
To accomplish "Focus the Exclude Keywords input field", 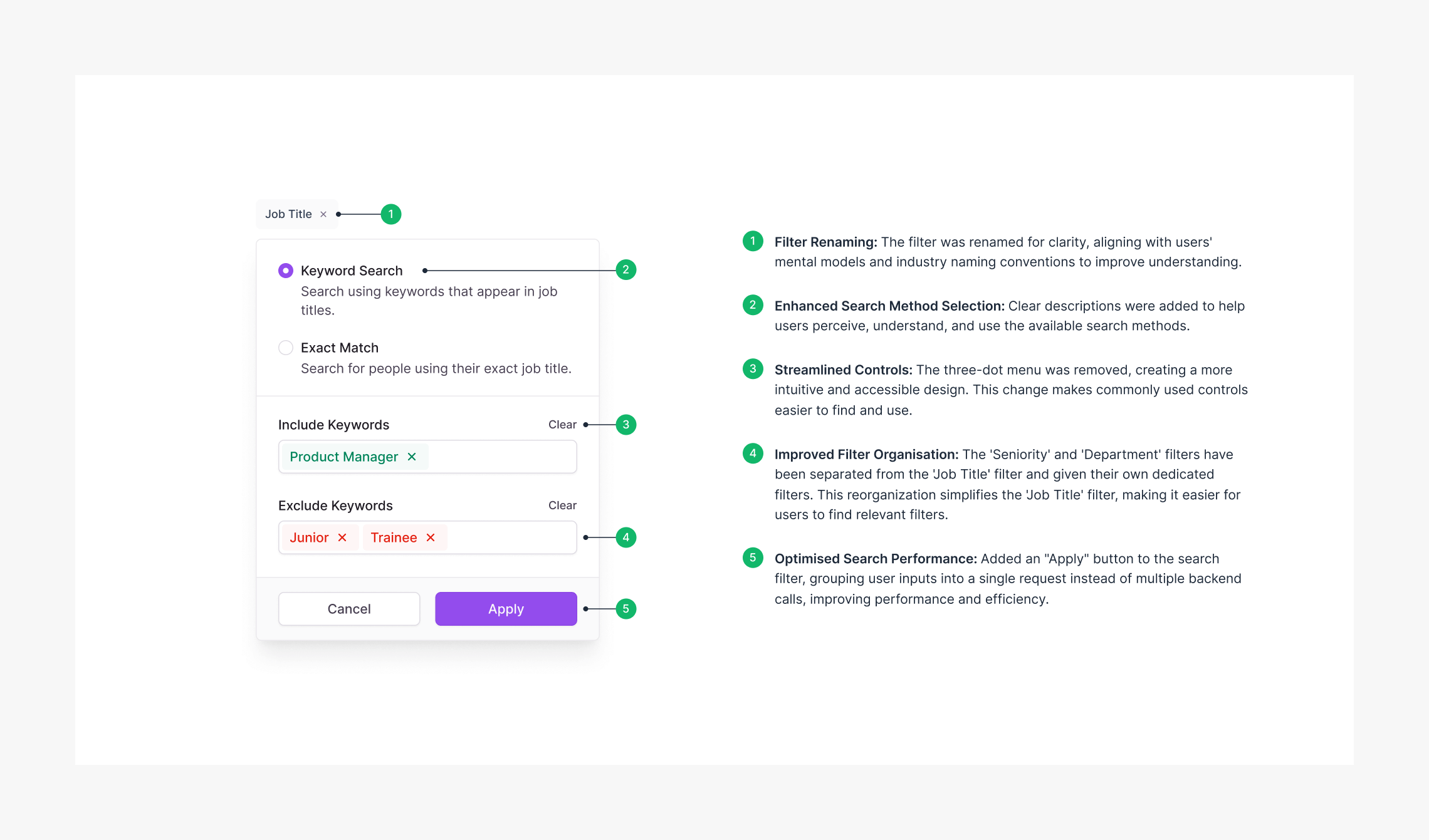I will point(511,537).
